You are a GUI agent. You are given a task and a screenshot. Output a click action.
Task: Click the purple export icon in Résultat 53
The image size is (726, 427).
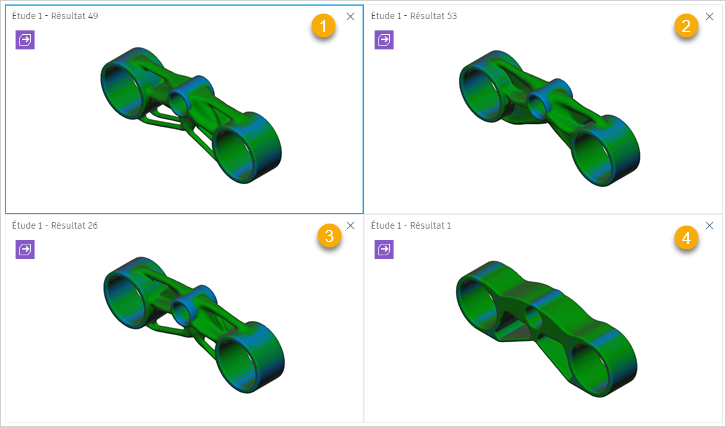pyautogui.click(x=384, y=40)
